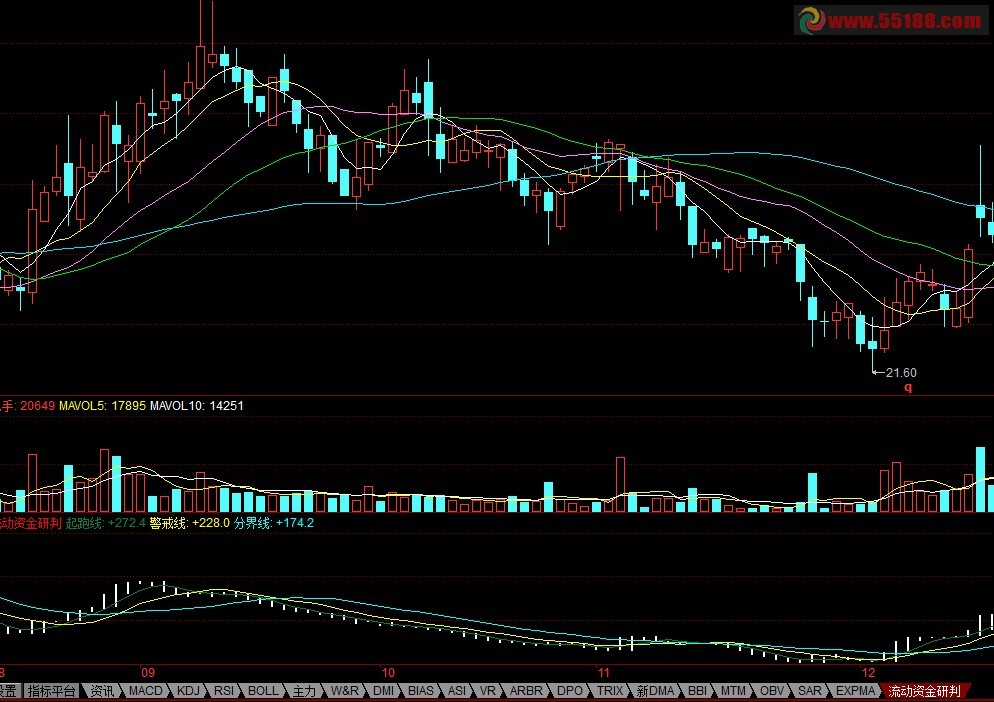The image size is (994, 702).
Task: Click the 11 month marker on time axis
Action: [x=604, y=673]
